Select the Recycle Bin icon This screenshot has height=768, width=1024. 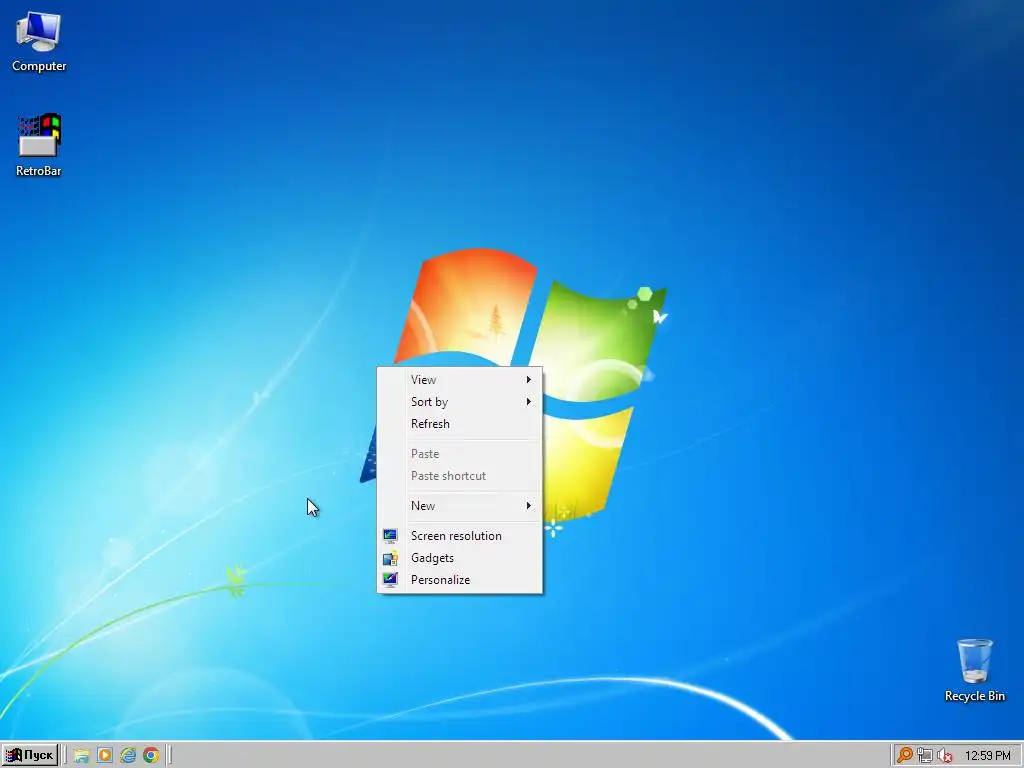point(974,670)
